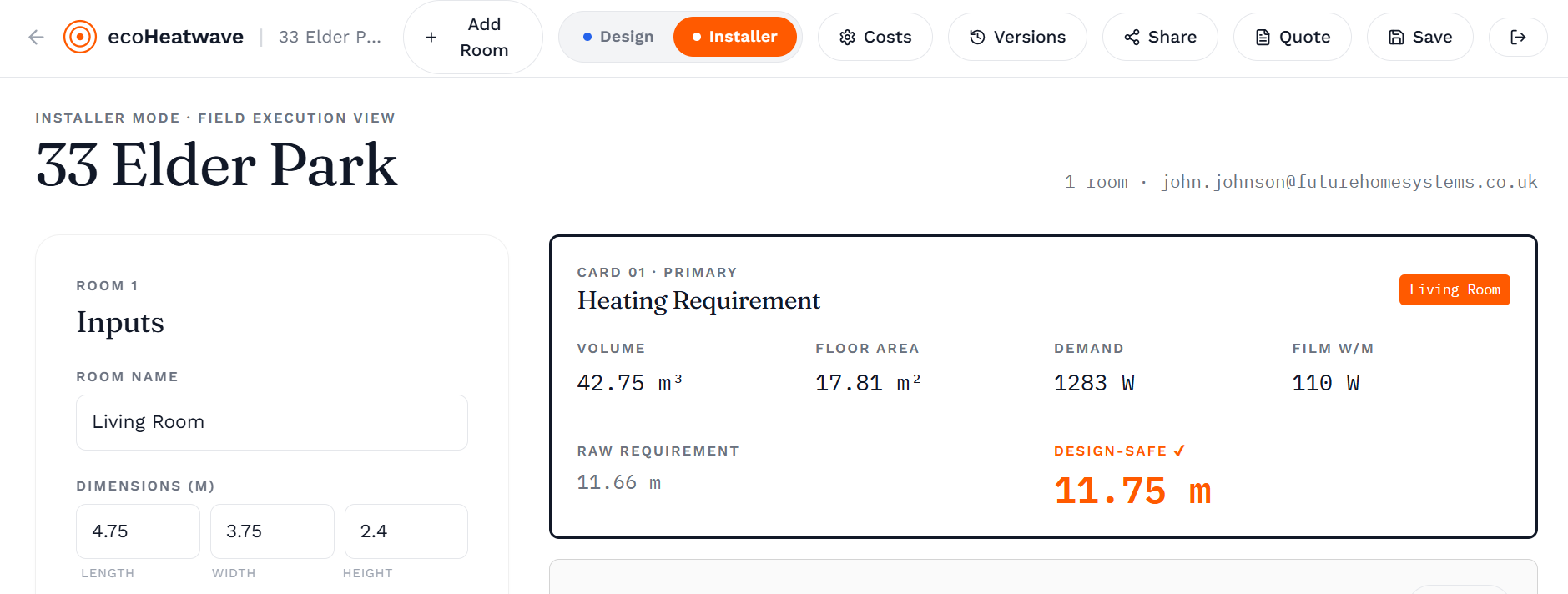
Task: Click the Costs gear icon
Action: pos(847,37)
